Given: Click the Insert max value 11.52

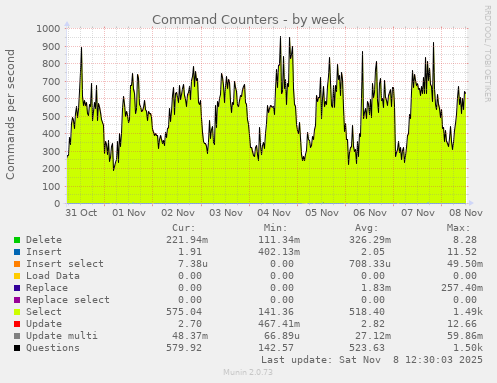Looking at the screenshot, I should click(462, 252).
